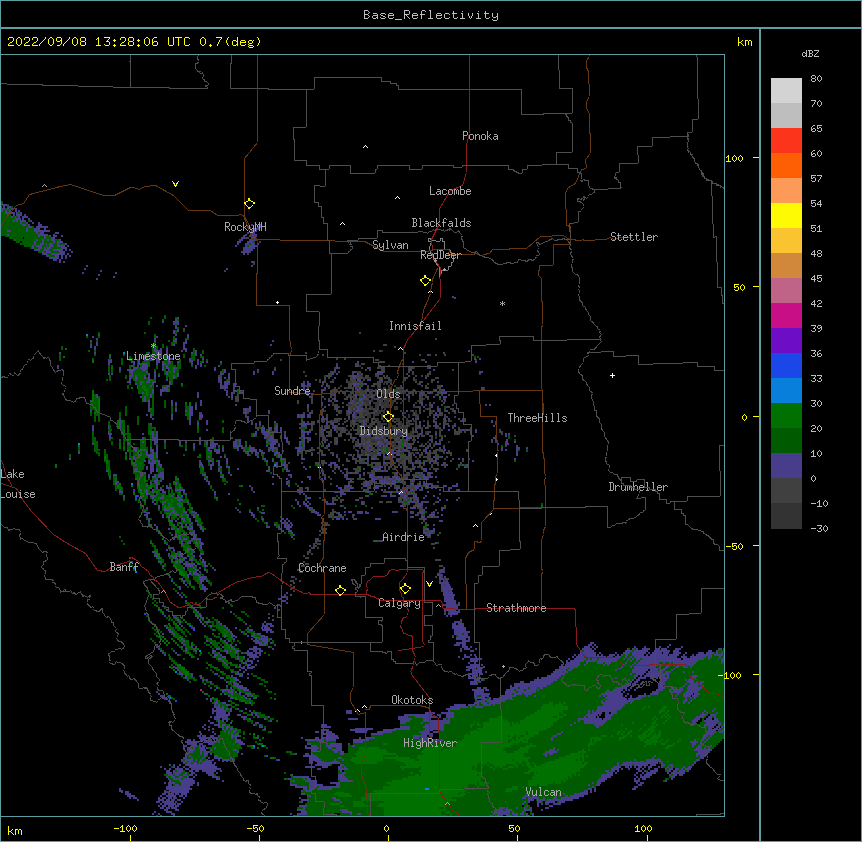Choose the bright green 20-30 dBZ swatch
This screenshot has height=842, width=862.
tap(786, 416)
